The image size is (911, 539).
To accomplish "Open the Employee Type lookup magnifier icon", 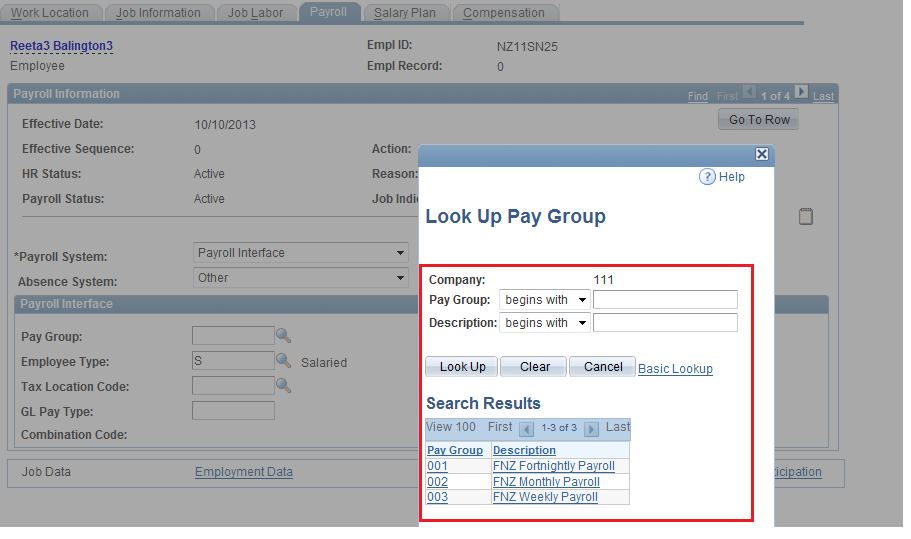I will 284,361.
